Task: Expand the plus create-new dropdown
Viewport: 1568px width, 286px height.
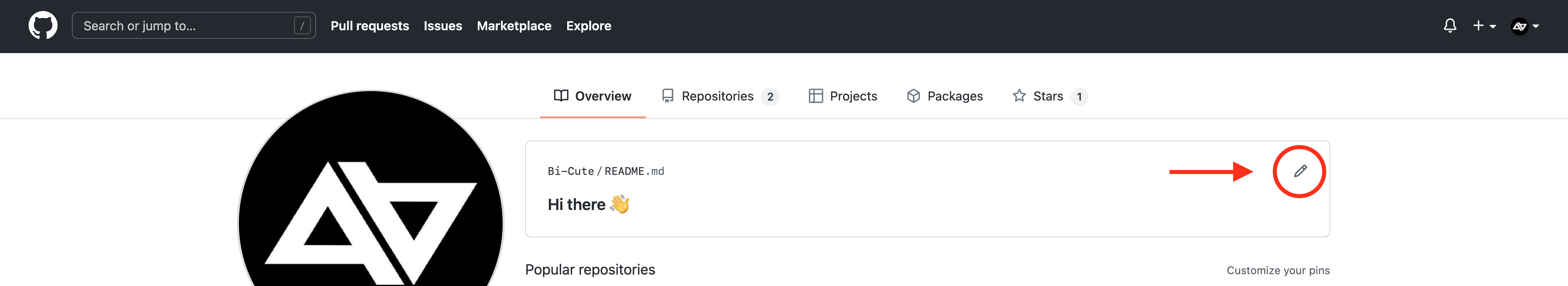Action: pos(1484,26)
